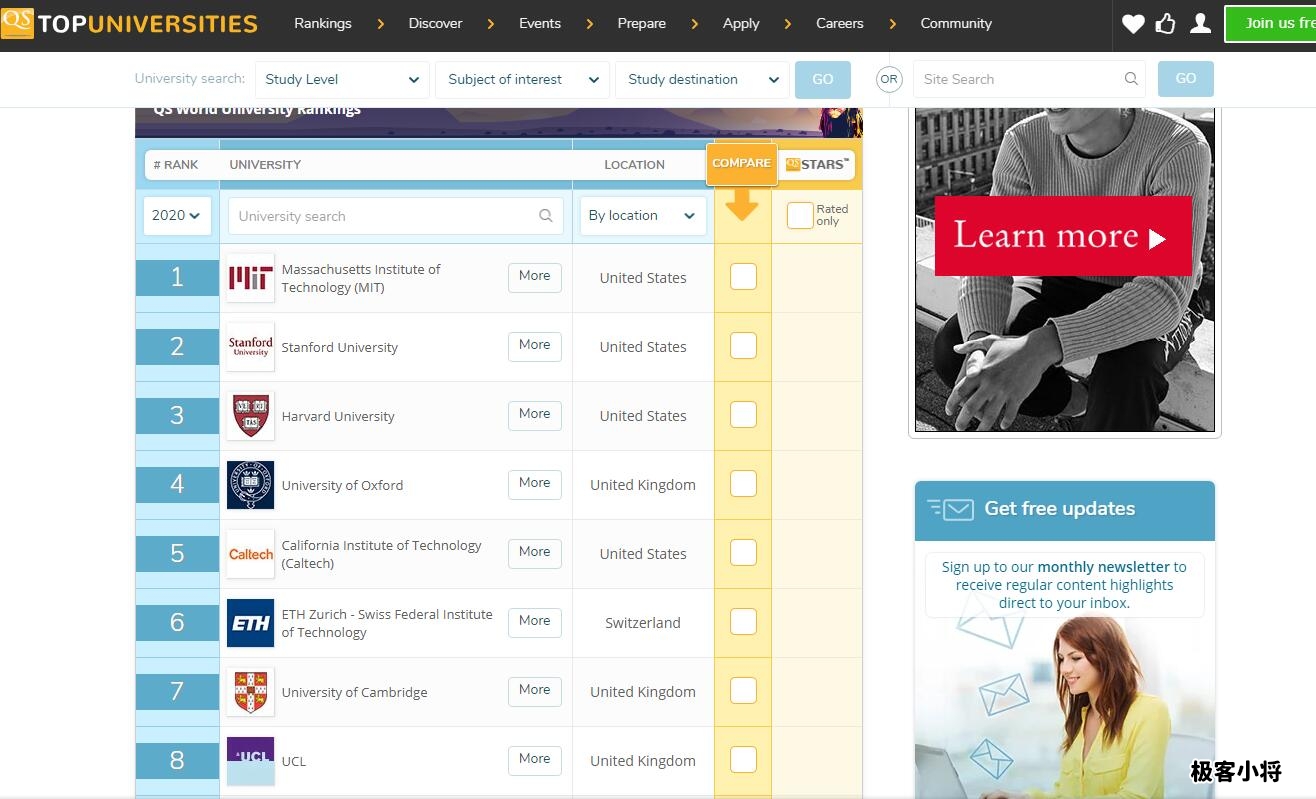Click the Stanford University logo
The height and width of the screenshot is (799, 1316).
click(250, 347)
